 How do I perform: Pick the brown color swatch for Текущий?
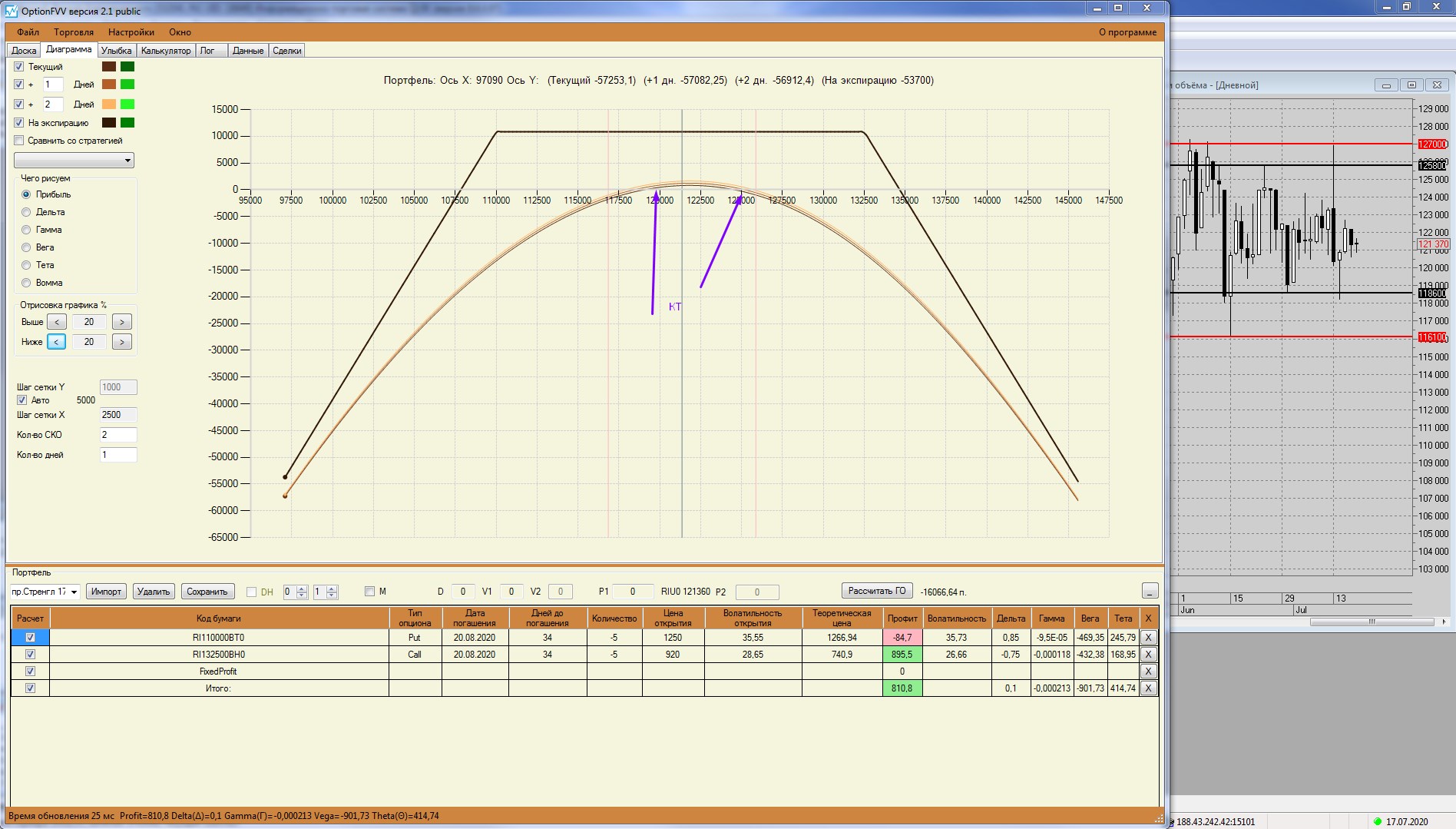point(109,67)
